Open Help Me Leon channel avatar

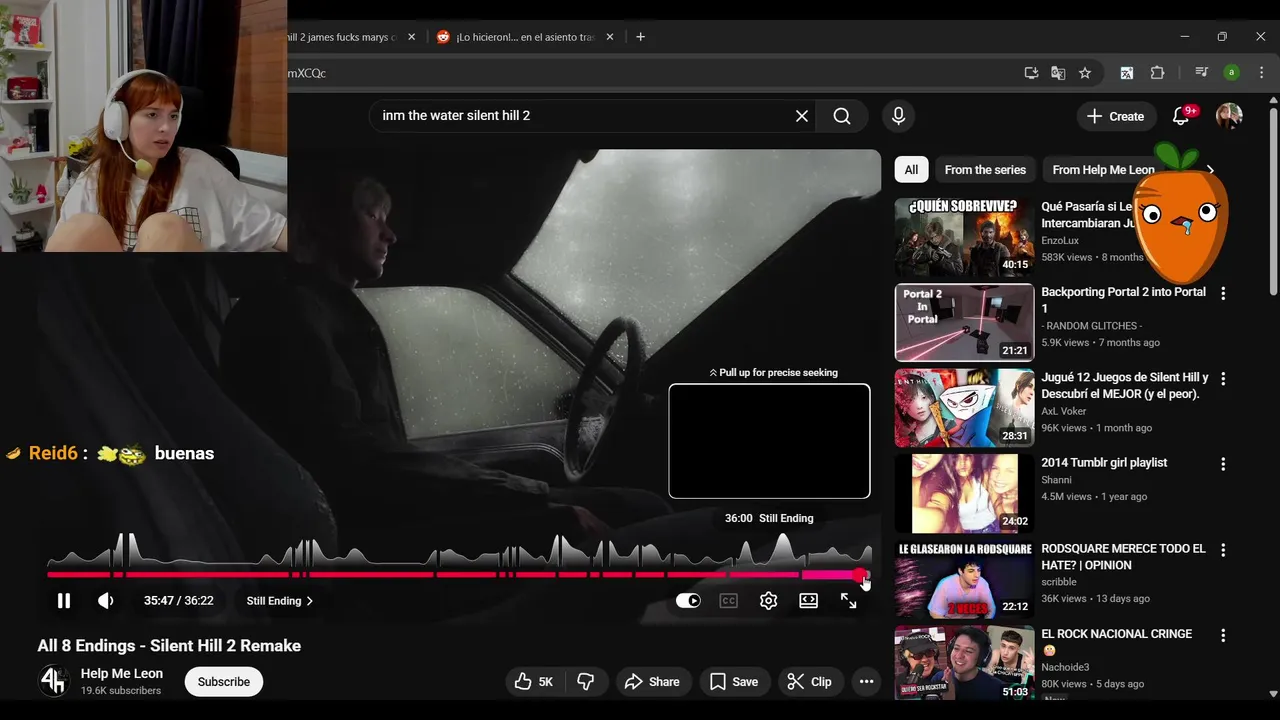[x=53, y=681]
